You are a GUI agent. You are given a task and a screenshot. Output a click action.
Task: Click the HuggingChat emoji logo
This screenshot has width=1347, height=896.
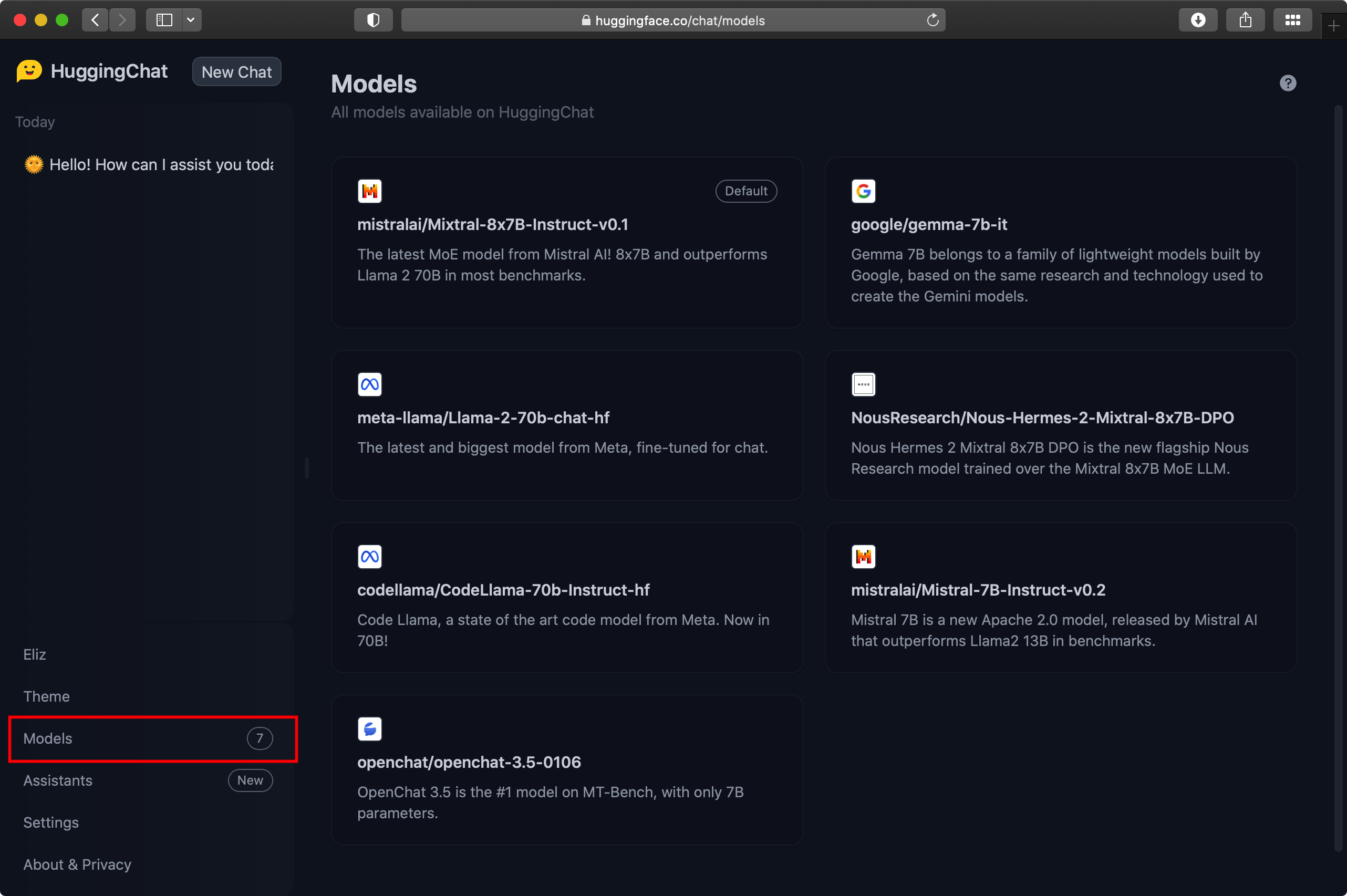coord(29,71)
